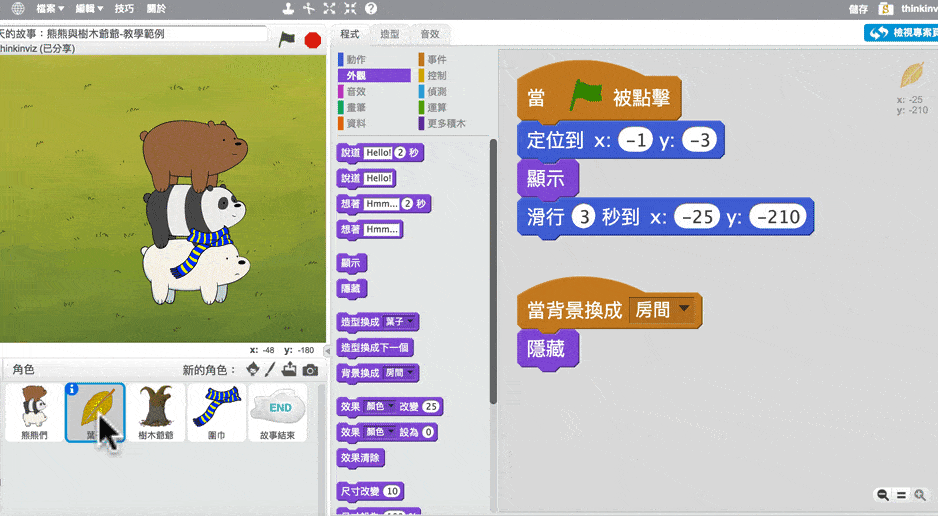Upload sprite from file icon
The height and width of the screenshot is (516, 938).
point(289,370)
